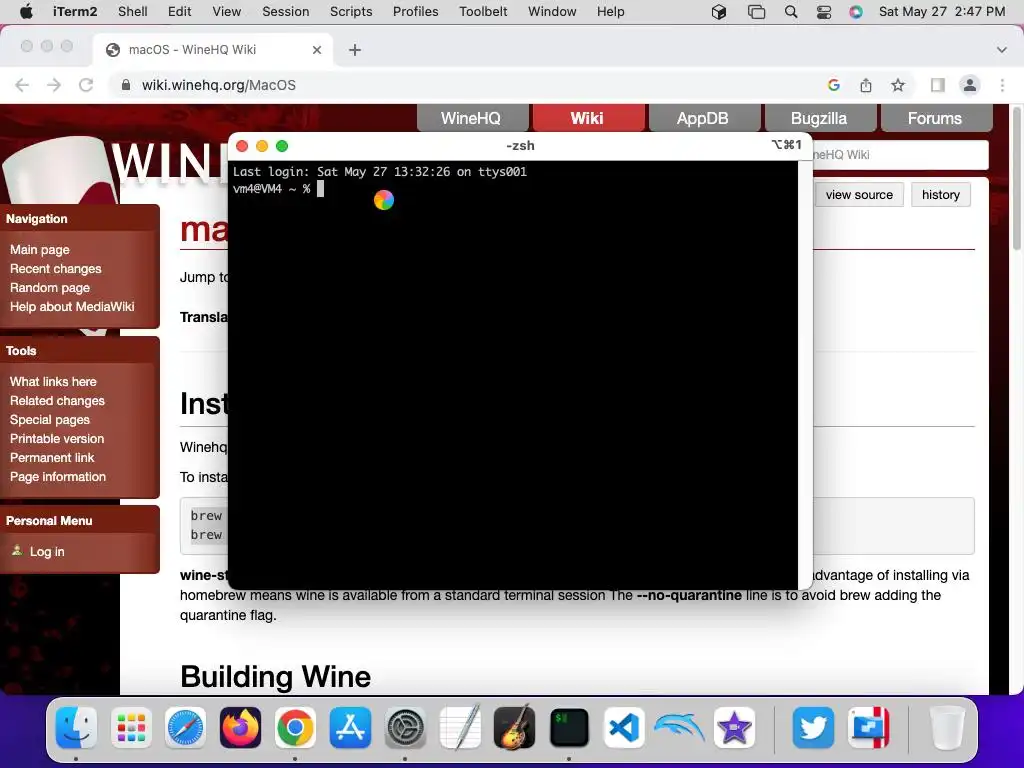Click the Log in link
Image resolution: width=1024 pixels, height=768 pixels.
click(x=47, y=551)
